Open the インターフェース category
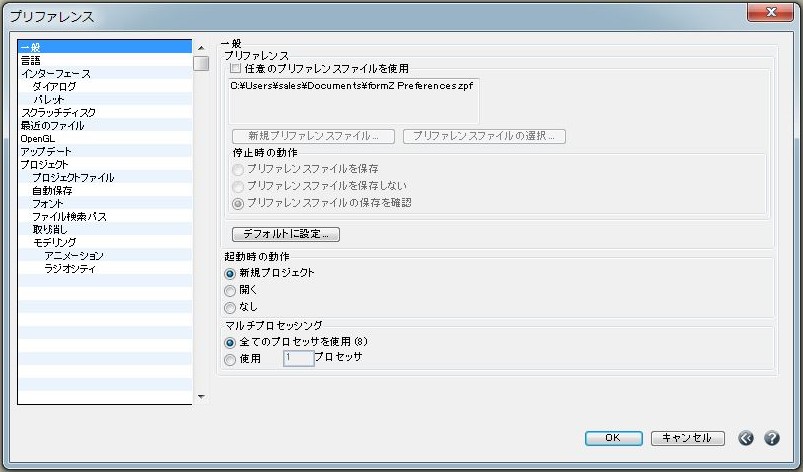Viewport: 803px width, 472px height. click(x=105, y=73)
